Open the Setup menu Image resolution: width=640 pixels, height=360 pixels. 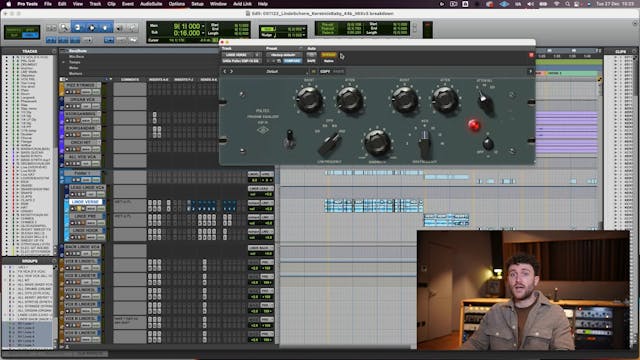pos(197,4)
